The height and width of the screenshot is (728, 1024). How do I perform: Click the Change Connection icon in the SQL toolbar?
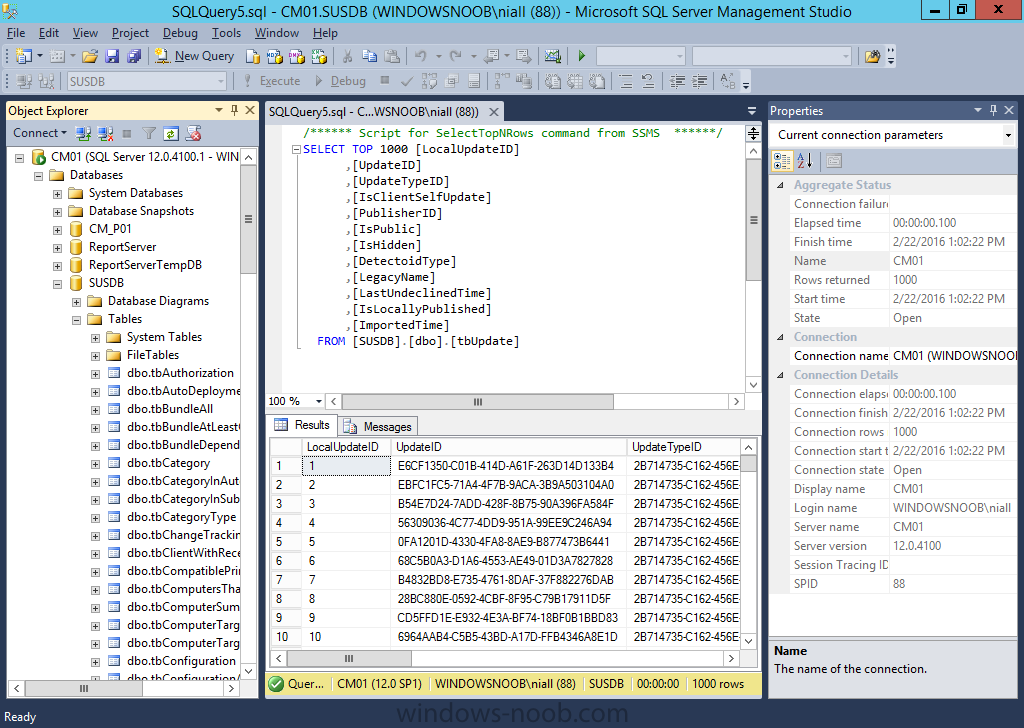click(x=46, y=82)
